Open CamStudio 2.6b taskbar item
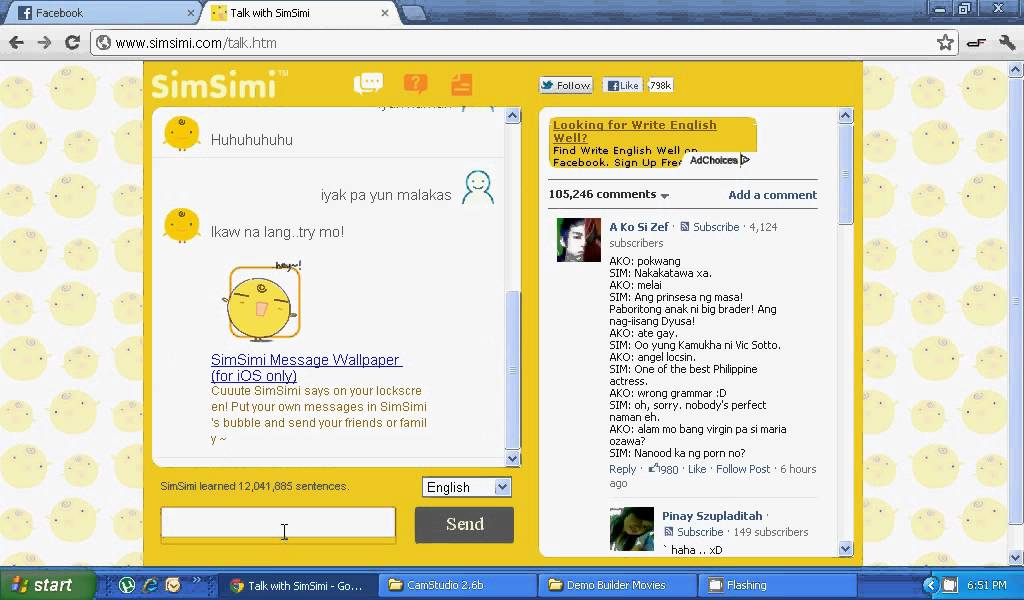The width and height of the screenshot is (1024, 600). click(457, 585)
